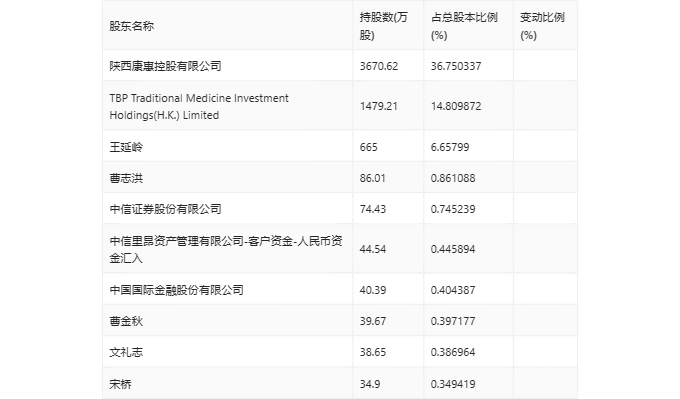Click the 股东名称 column header
680x399 pixels.
tap(131, 26)
